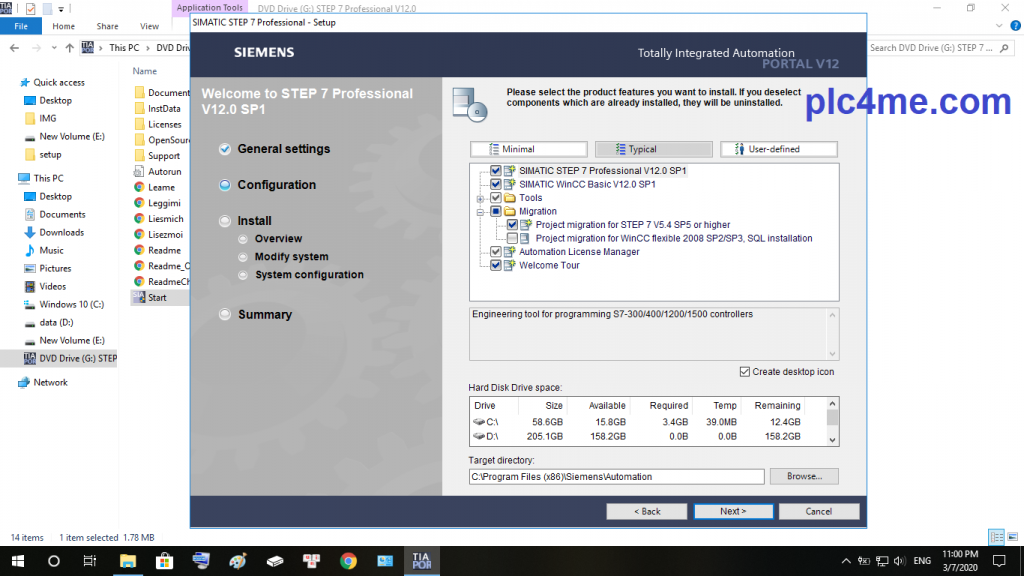Uncheck SIMATIC WinCC Basic V12.0 SP1

(496, 185)
